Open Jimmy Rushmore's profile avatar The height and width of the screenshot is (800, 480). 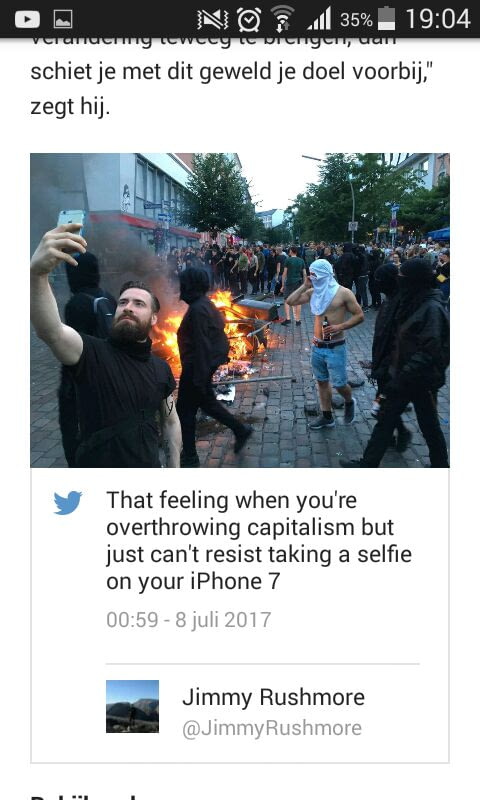pos(133,706)
